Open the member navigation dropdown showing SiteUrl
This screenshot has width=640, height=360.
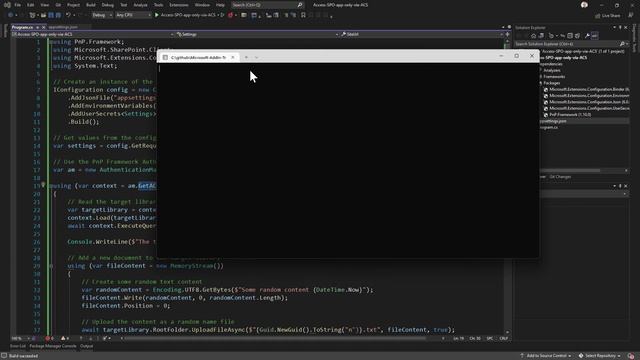tap(422, 34)
